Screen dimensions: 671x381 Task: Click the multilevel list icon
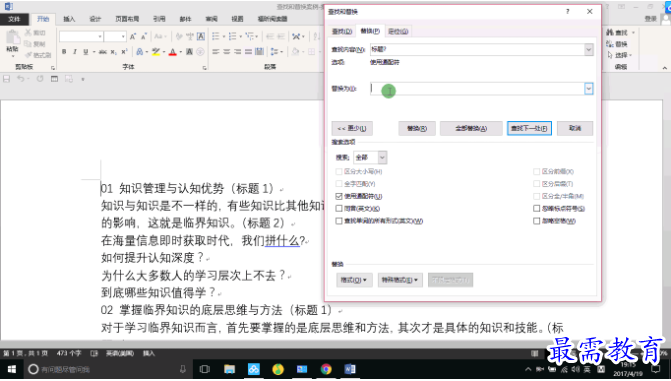pyautogui.click(x=249, y=36)
